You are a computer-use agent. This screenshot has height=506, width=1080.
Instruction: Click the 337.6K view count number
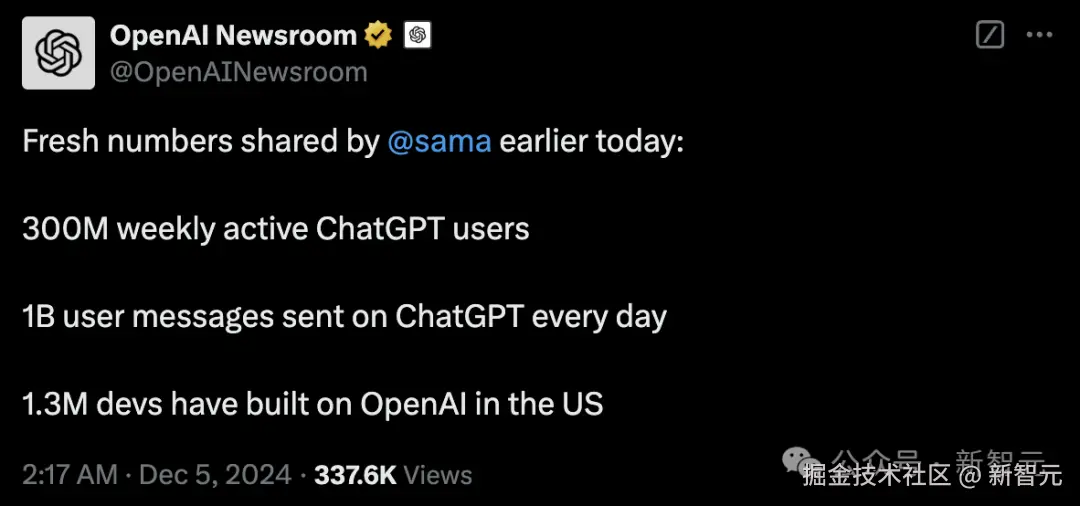(355, 474)
